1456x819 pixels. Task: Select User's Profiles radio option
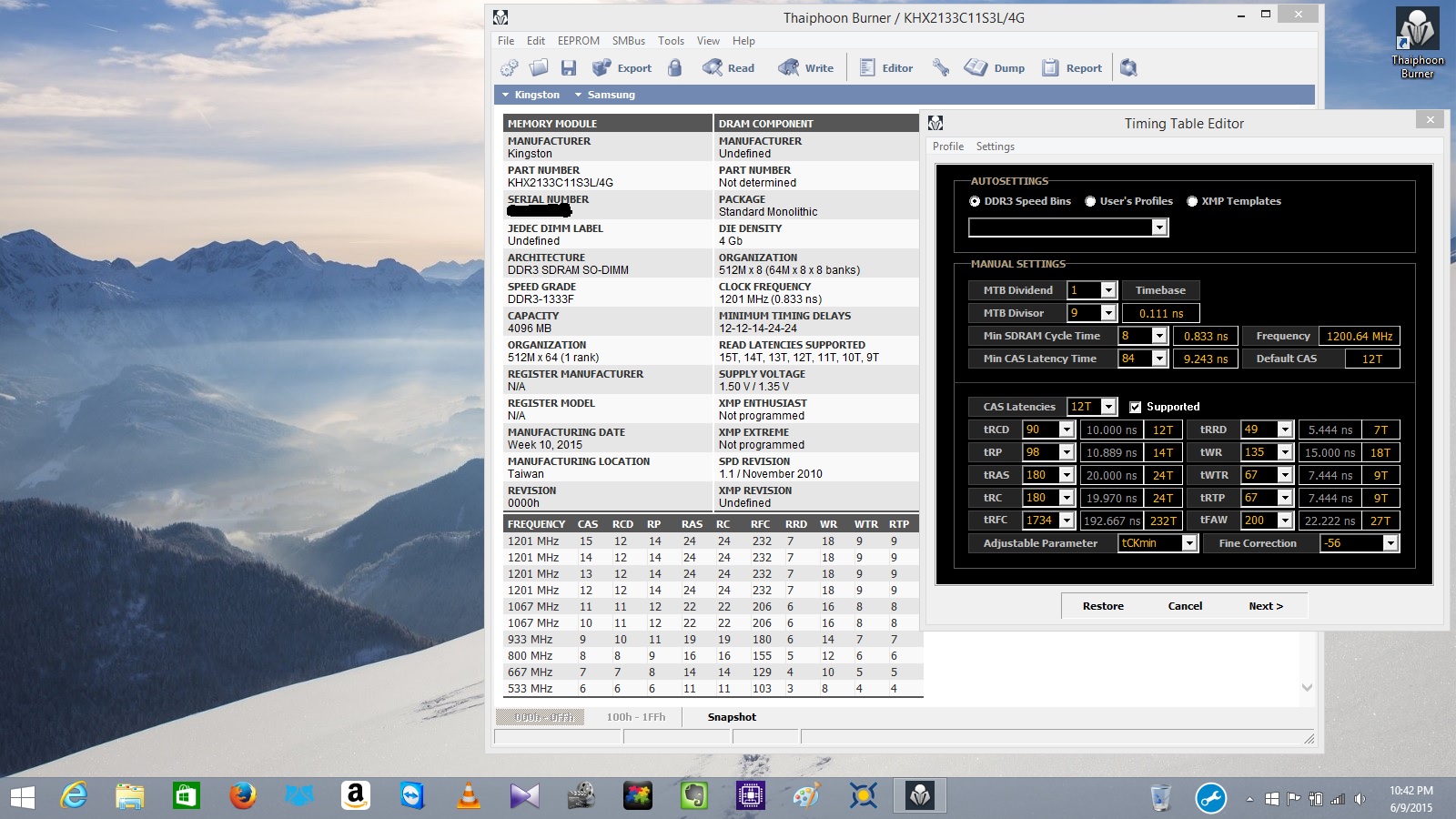pyautogui.click(x=1090, y=201)
